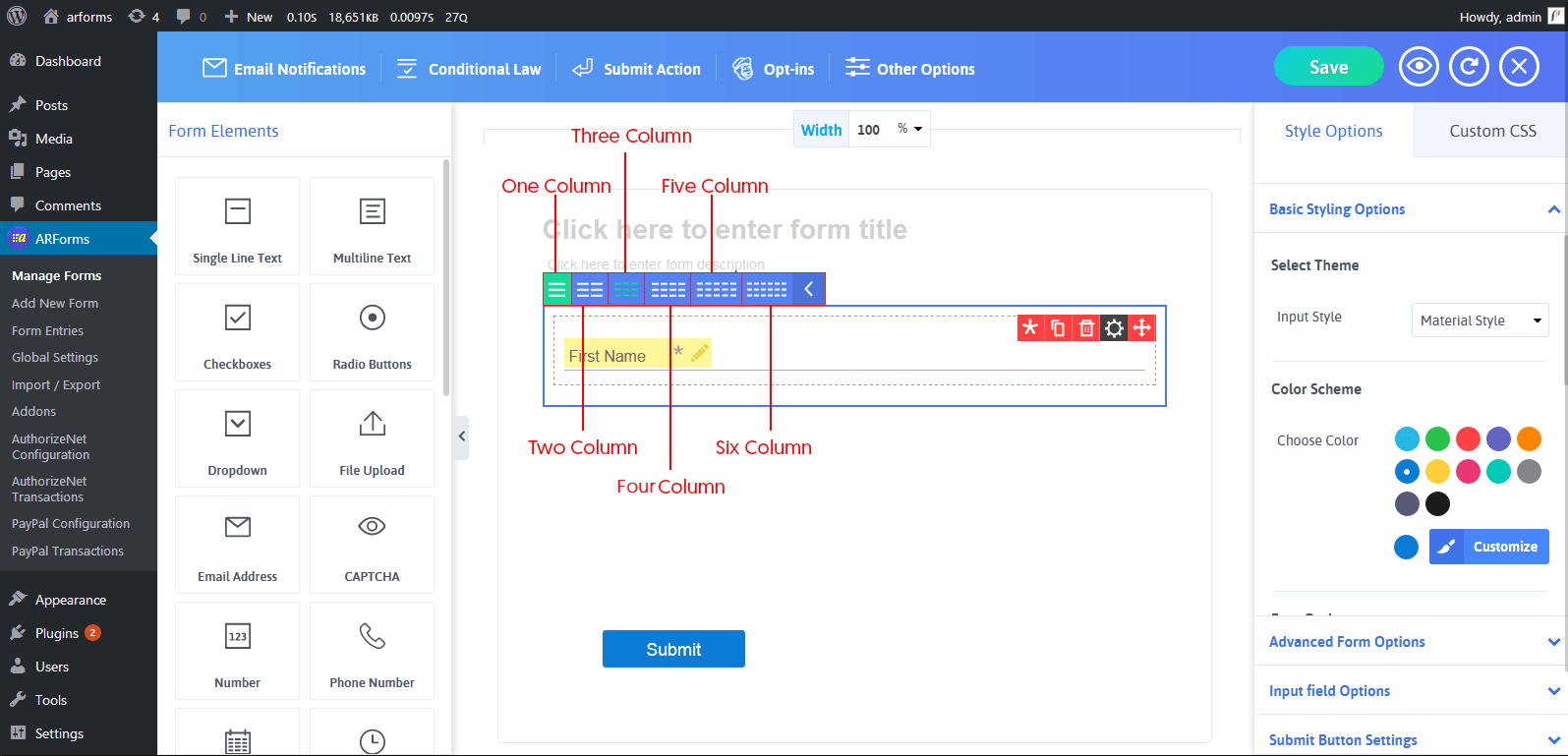Pick the orange color scheme swatch
The width and height of the screenshot is (1568, 756).
tap(1529, 438)
